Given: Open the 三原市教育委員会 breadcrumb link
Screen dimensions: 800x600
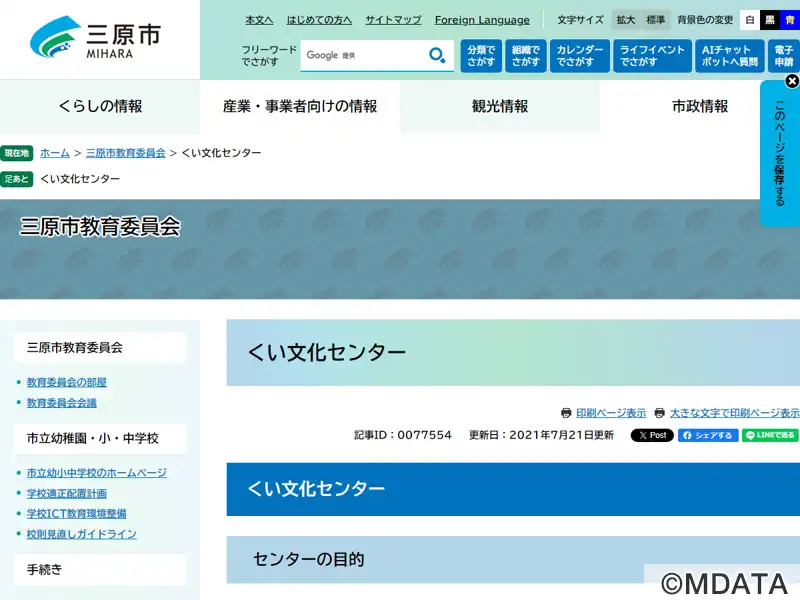Looking at the screenshot, I should pos(126,153).
